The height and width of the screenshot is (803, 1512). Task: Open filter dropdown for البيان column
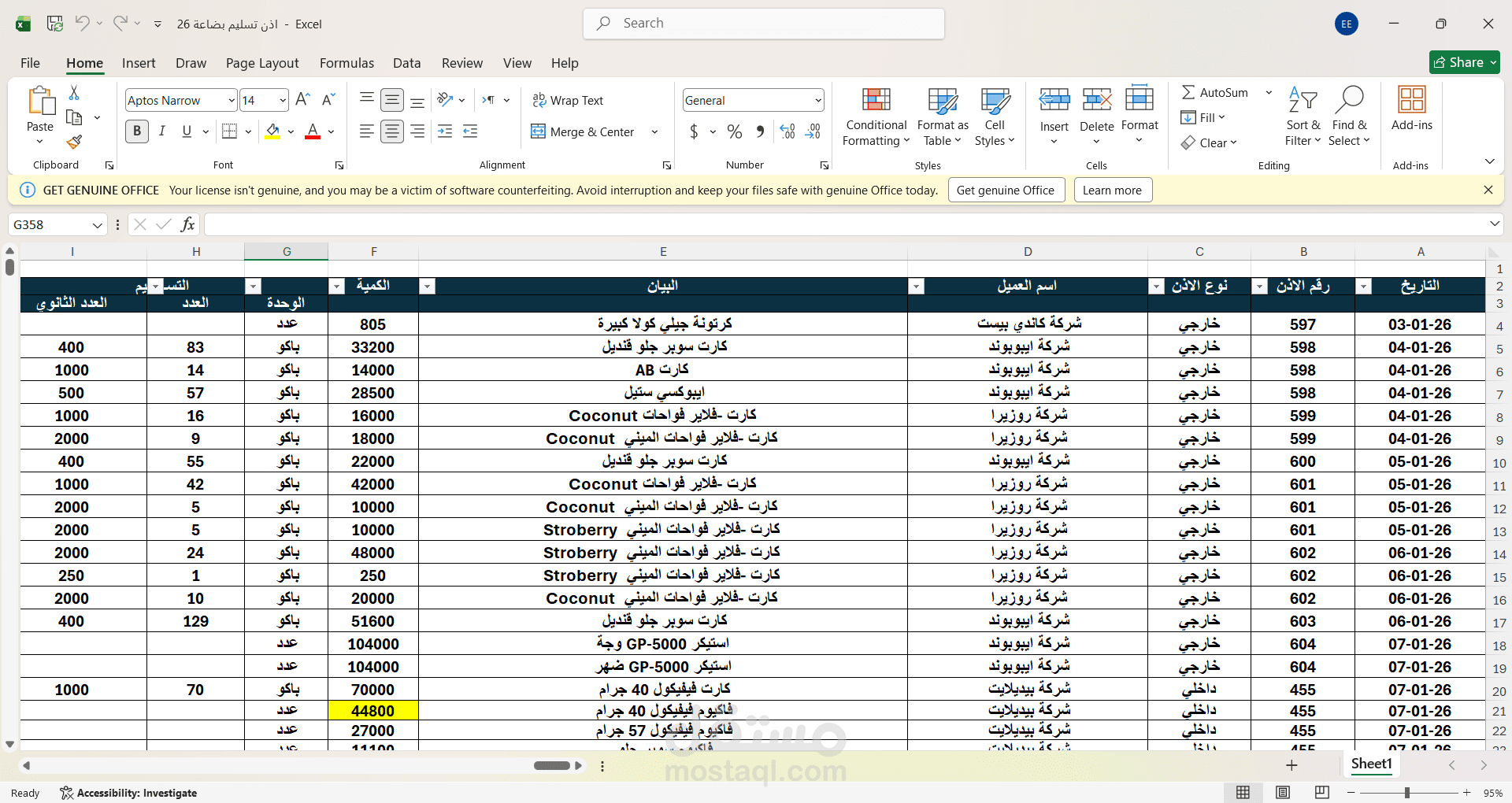point(427,287)
